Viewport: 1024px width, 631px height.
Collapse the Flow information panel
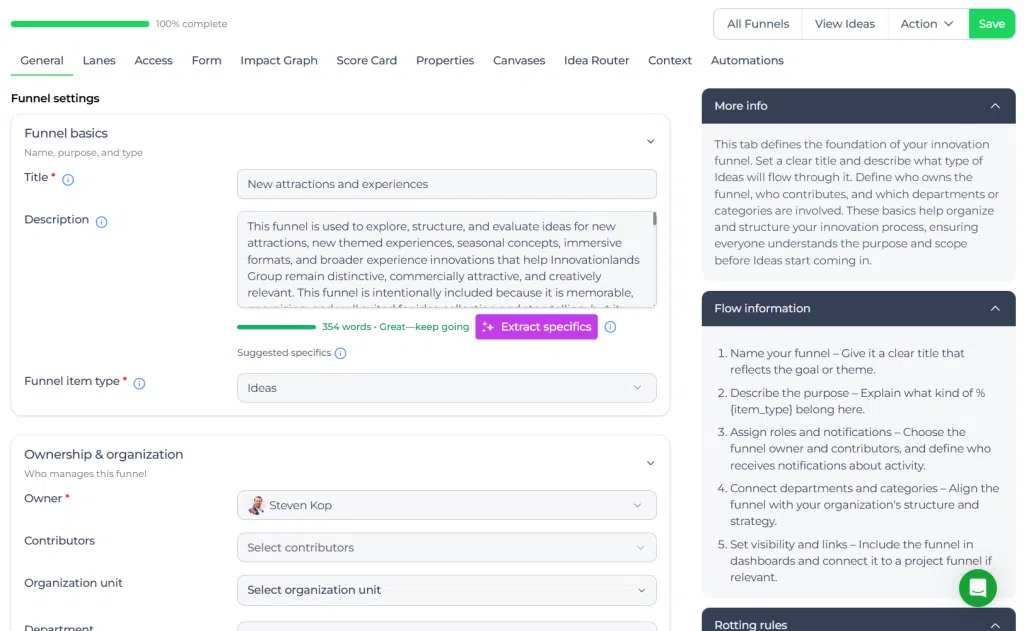coord(995,308)
